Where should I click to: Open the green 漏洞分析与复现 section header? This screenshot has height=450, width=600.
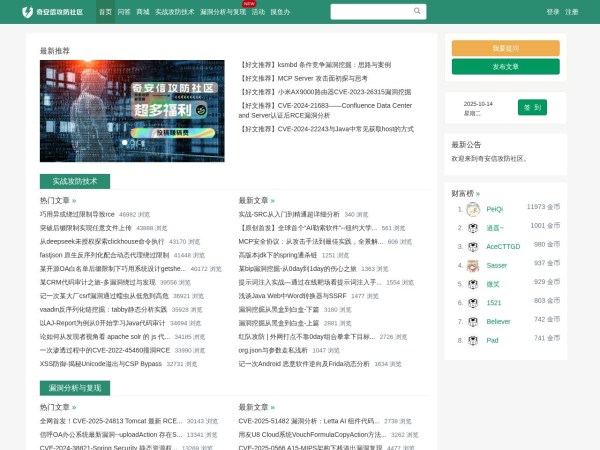[x=75, y=388]
